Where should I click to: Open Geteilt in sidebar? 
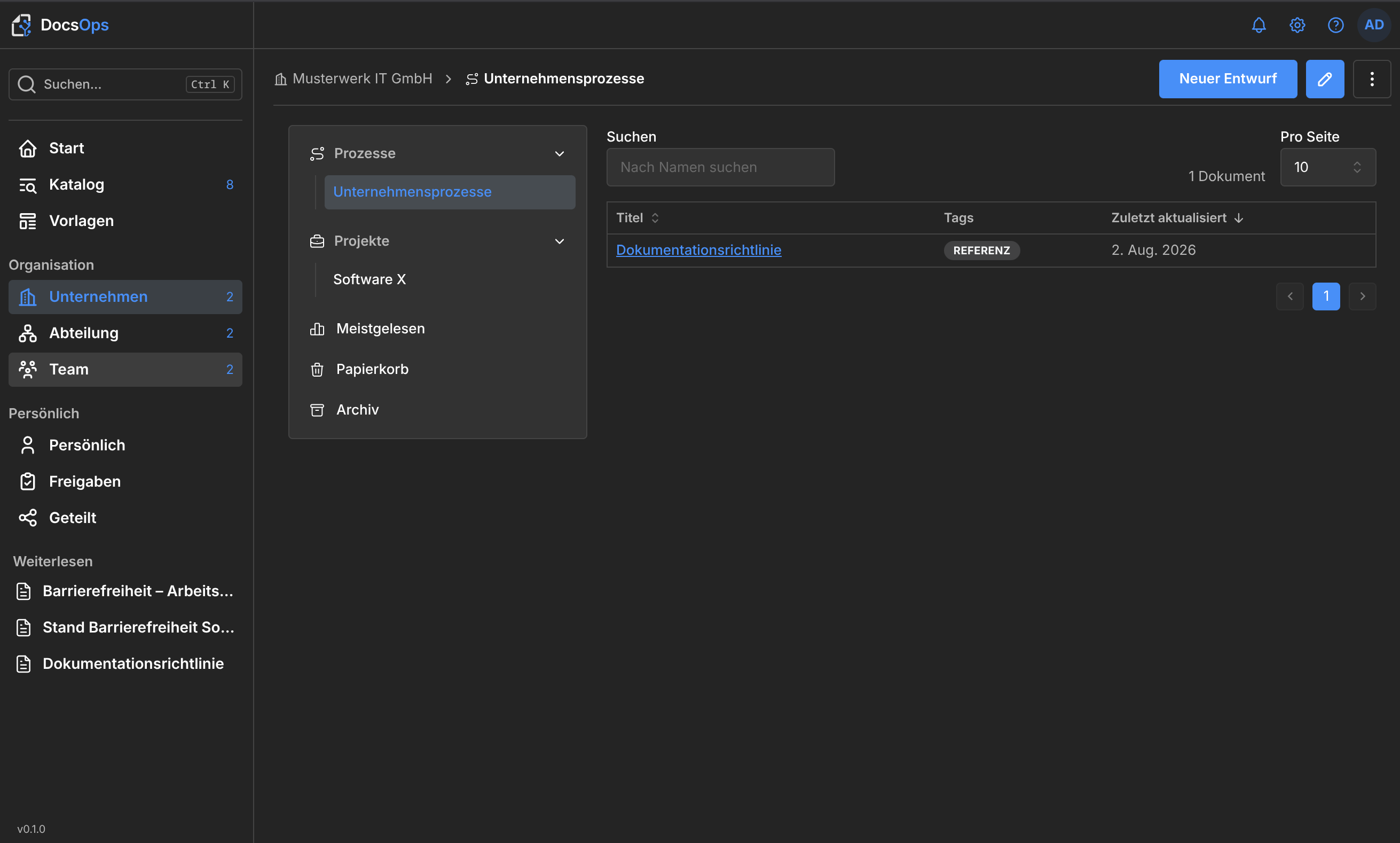click(125, 518)
